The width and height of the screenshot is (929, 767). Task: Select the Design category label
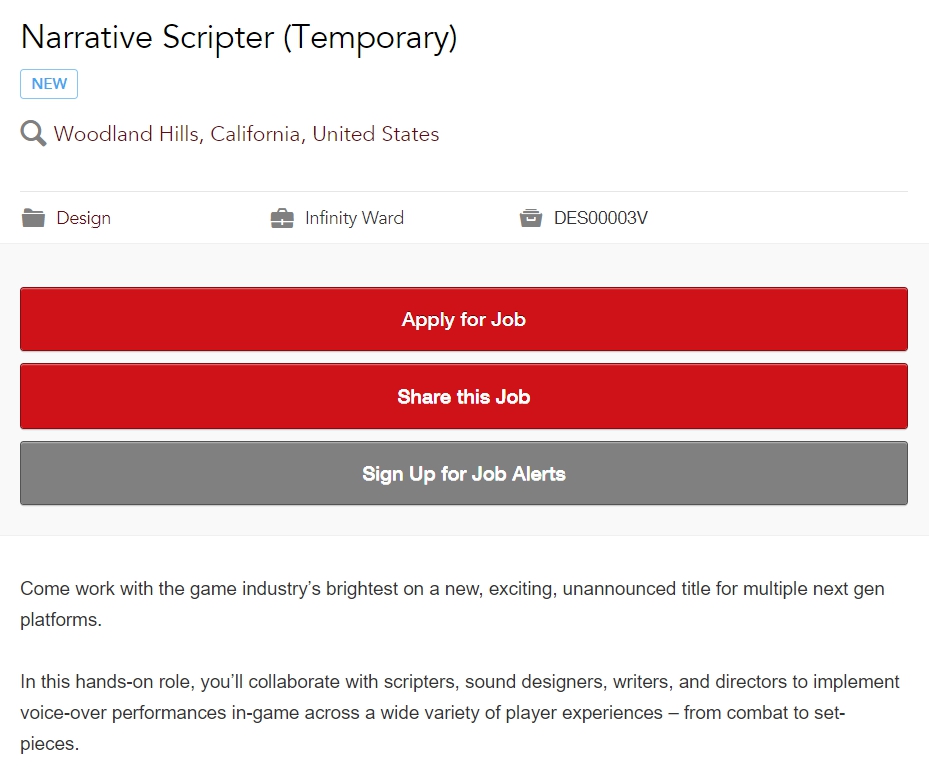84,218
